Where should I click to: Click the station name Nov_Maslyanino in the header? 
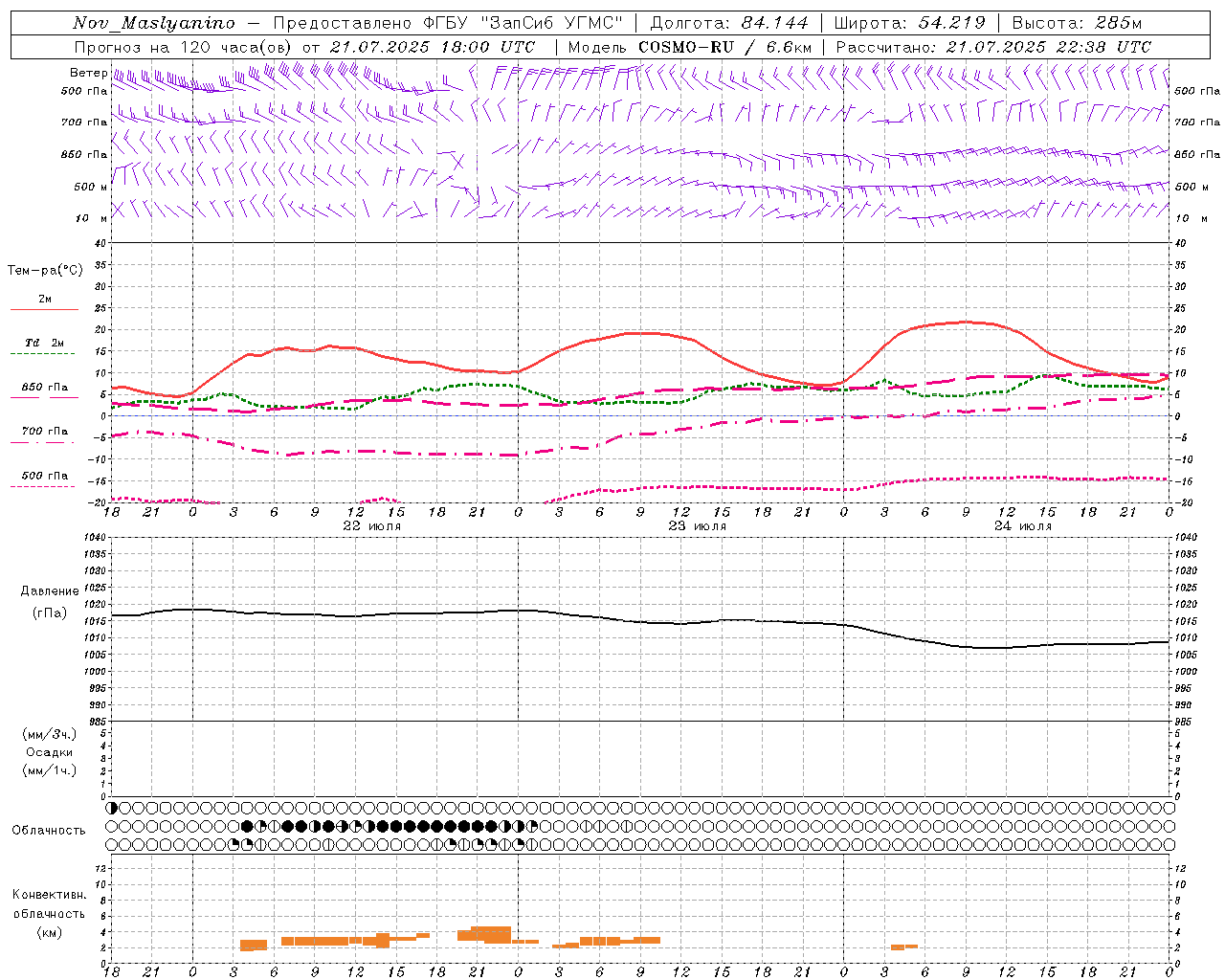pyautogui.click(x=154, y=23)
